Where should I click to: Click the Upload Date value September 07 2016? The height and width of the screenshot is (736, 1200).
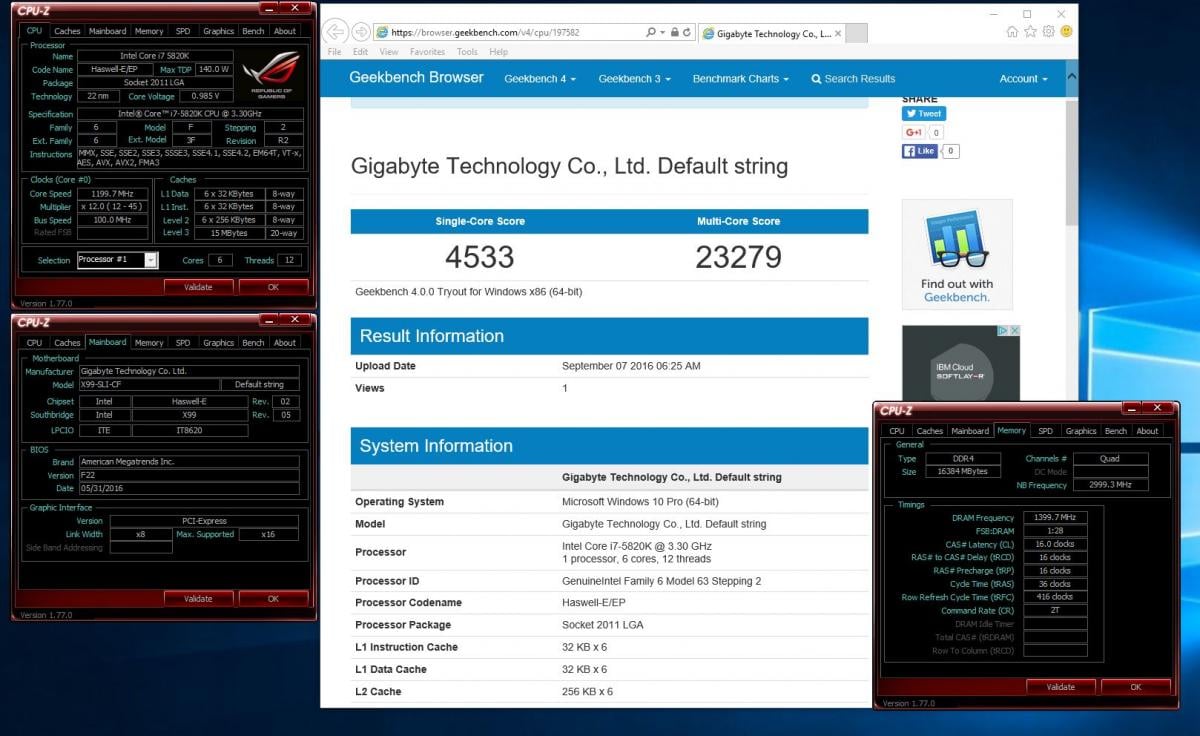631,366
